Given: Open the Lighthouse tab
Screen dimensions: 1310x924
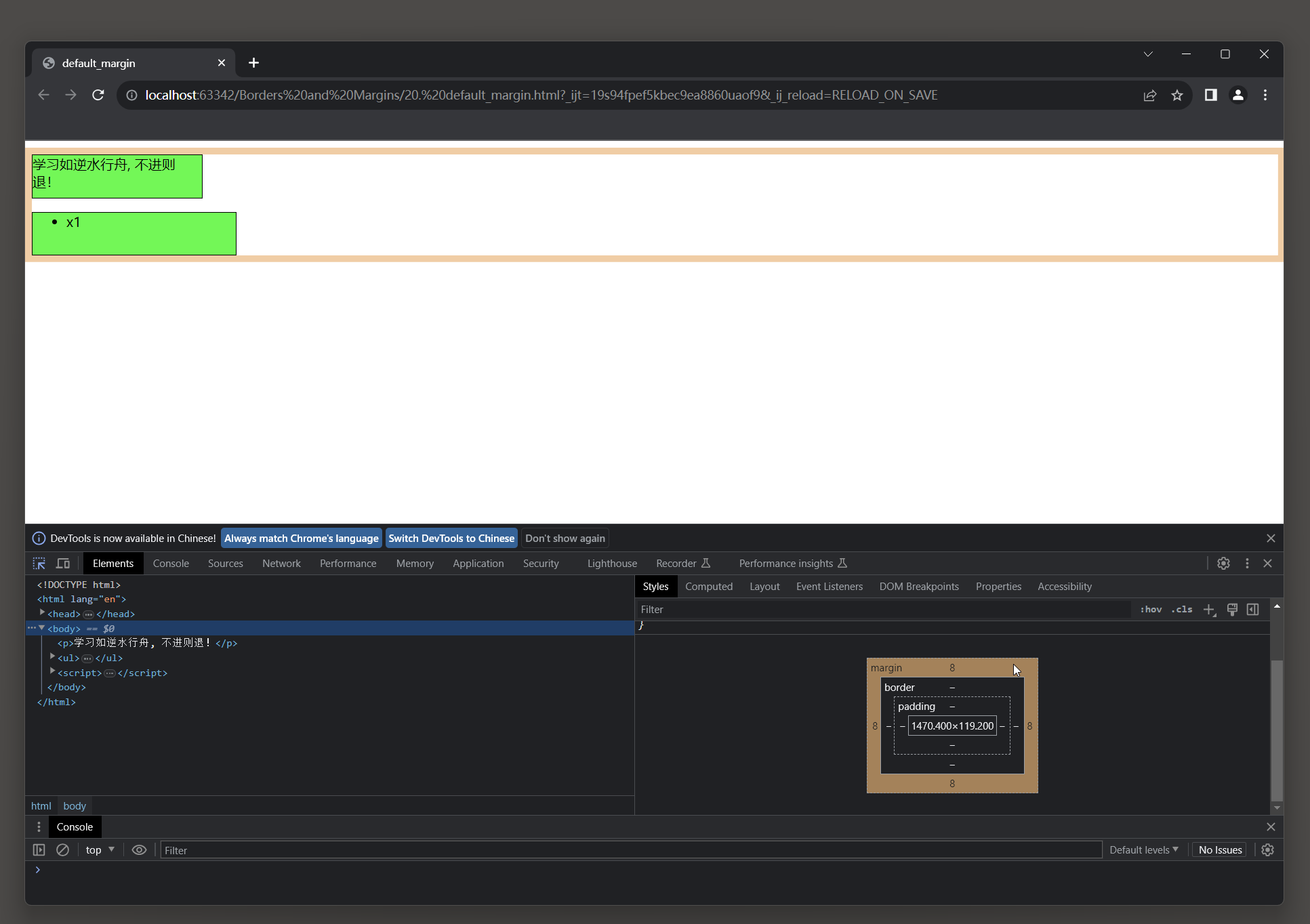Looking at the screenshot, I should point(612,564).
